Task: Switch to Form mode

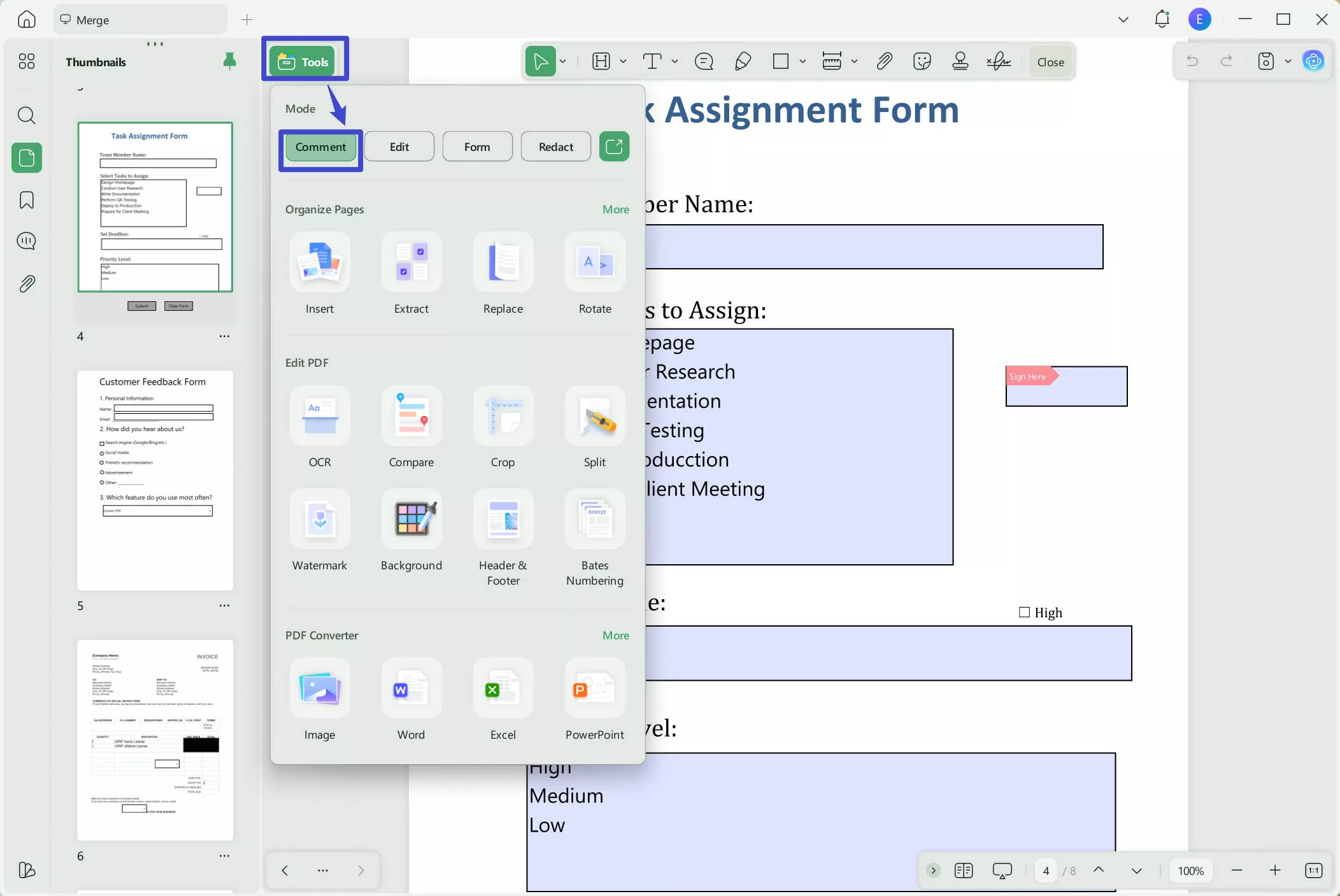Action: pos(477,146)
